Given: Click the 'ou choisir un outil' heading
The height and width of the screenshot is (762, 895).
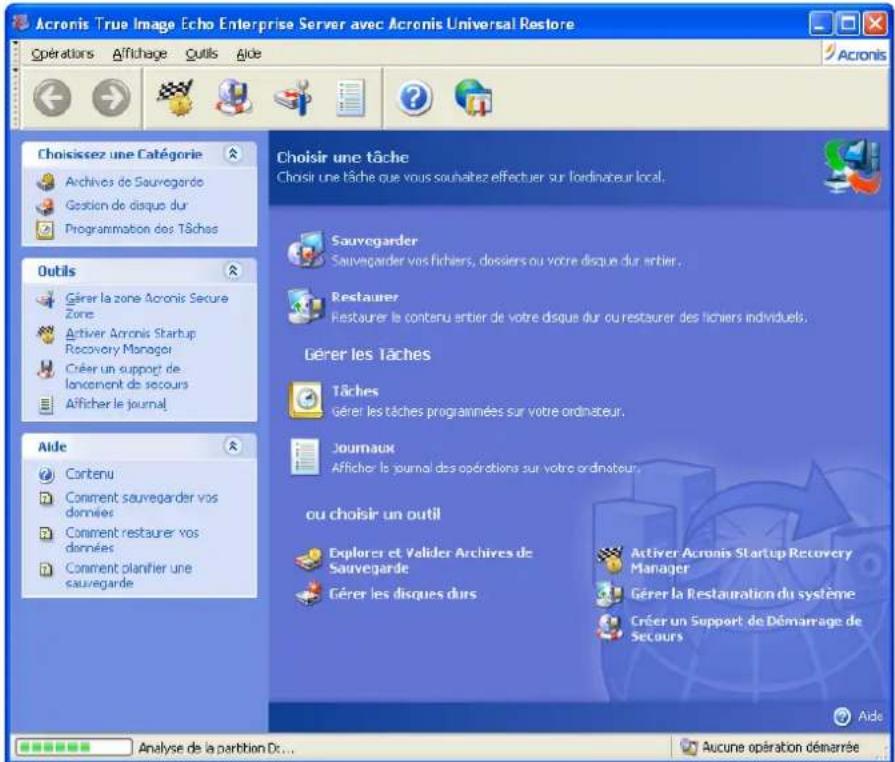Looking at the screenshot, I should pos(373,514).
